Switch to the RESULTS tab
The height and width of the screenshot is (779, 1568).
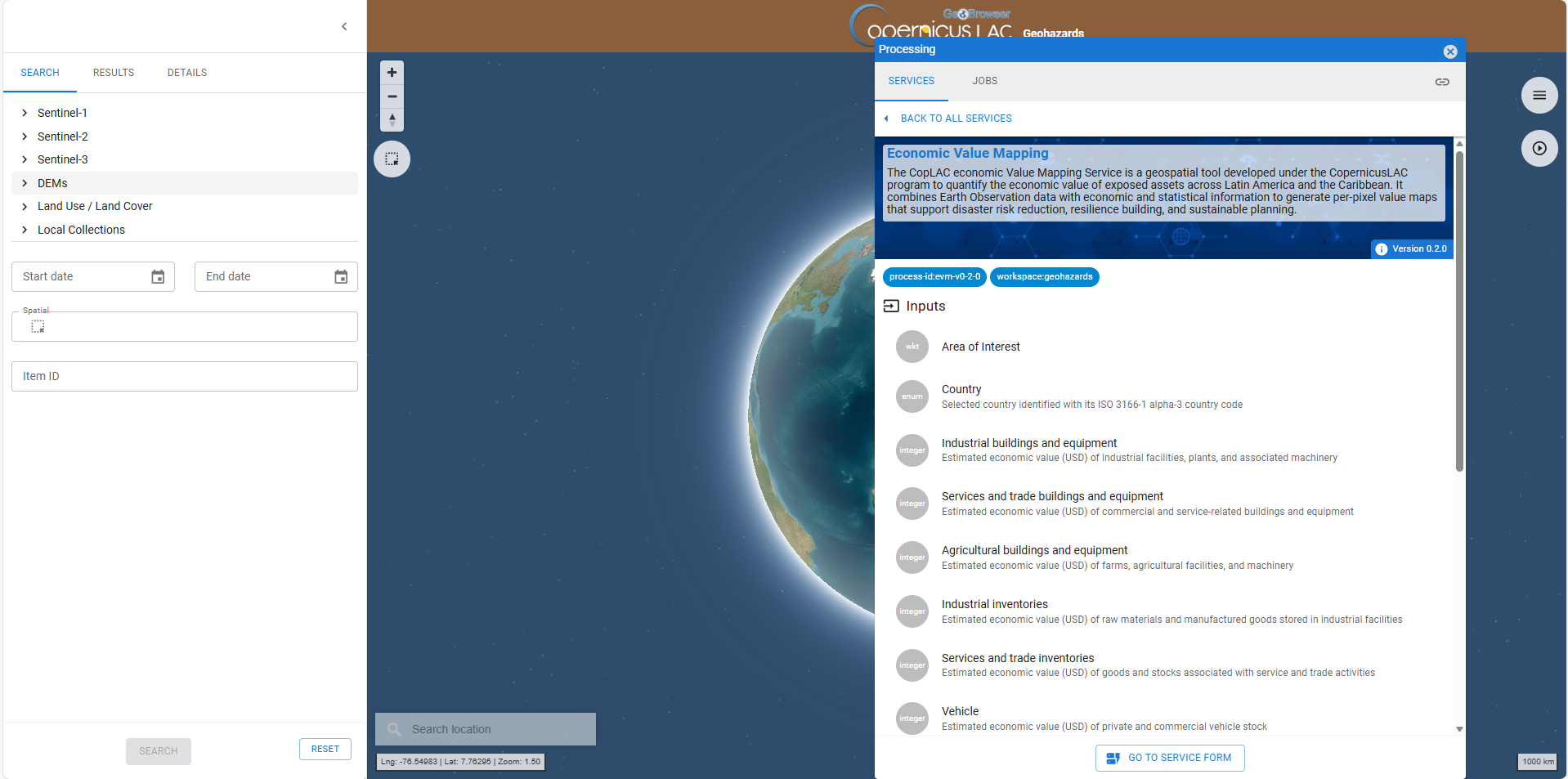pos(114,73)
